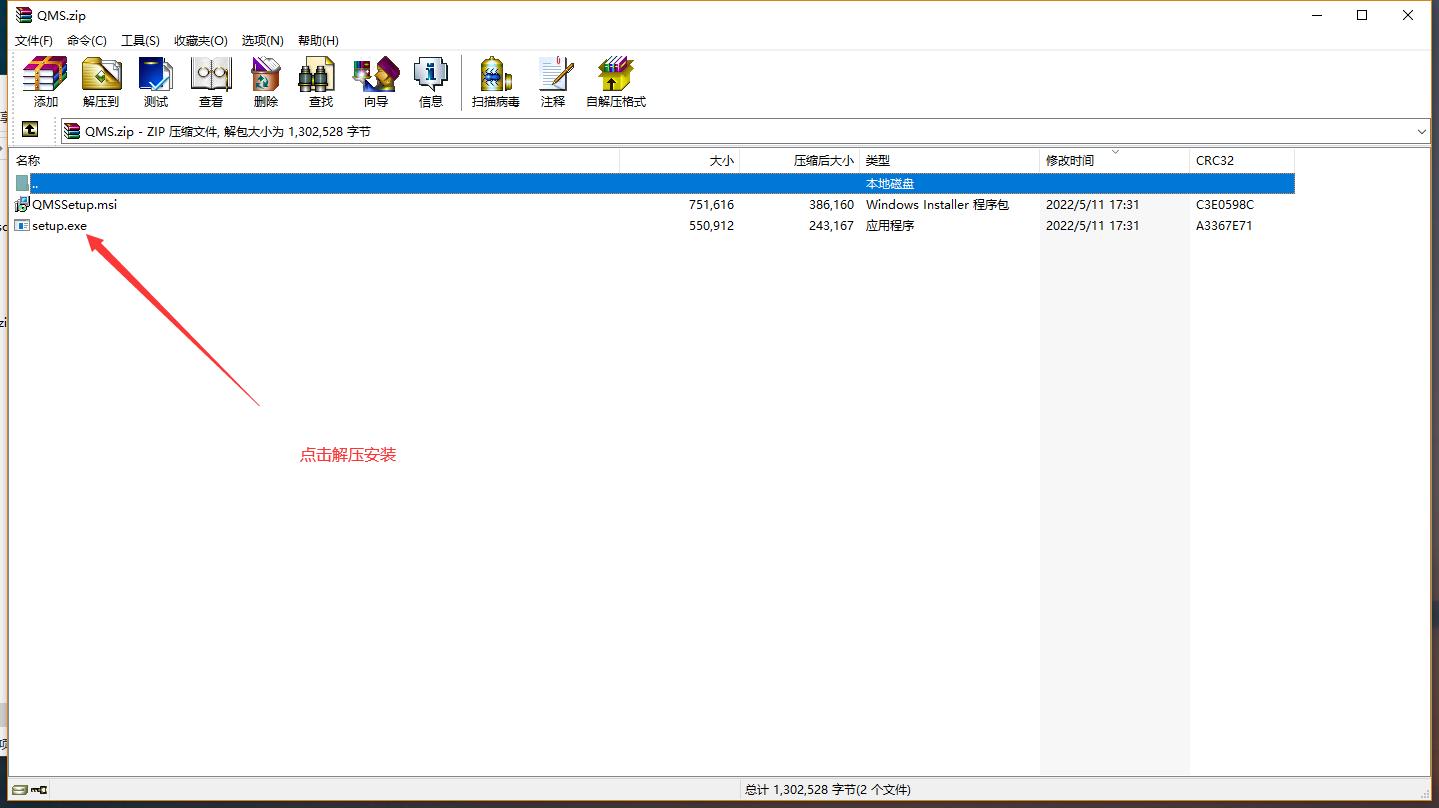Go up one folder level button

30,130
